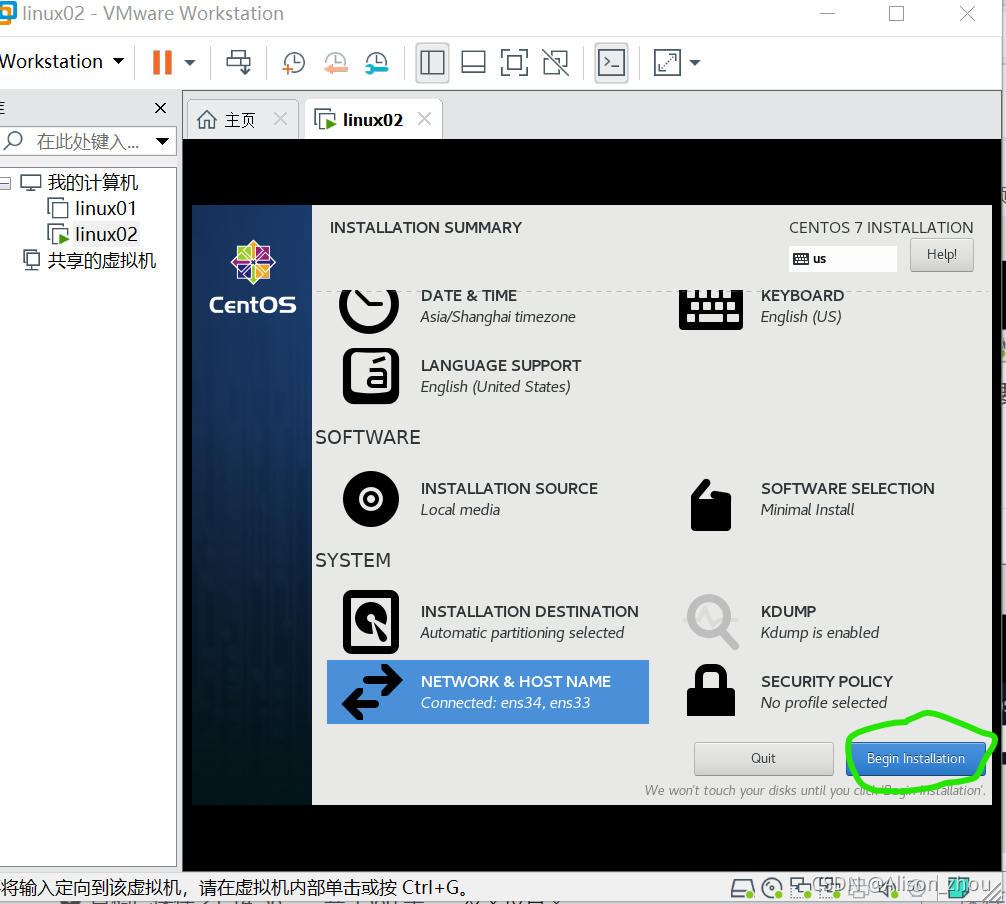
Task: Open Network & Host Name arrows icon
Action: pyautogui.click(x=372, y=692)
